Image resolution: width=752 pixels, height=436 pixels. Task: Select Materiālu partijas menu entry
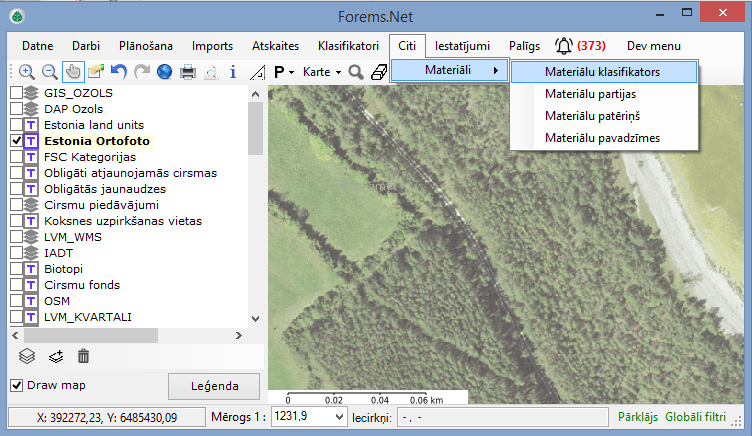tap(604, 94)
